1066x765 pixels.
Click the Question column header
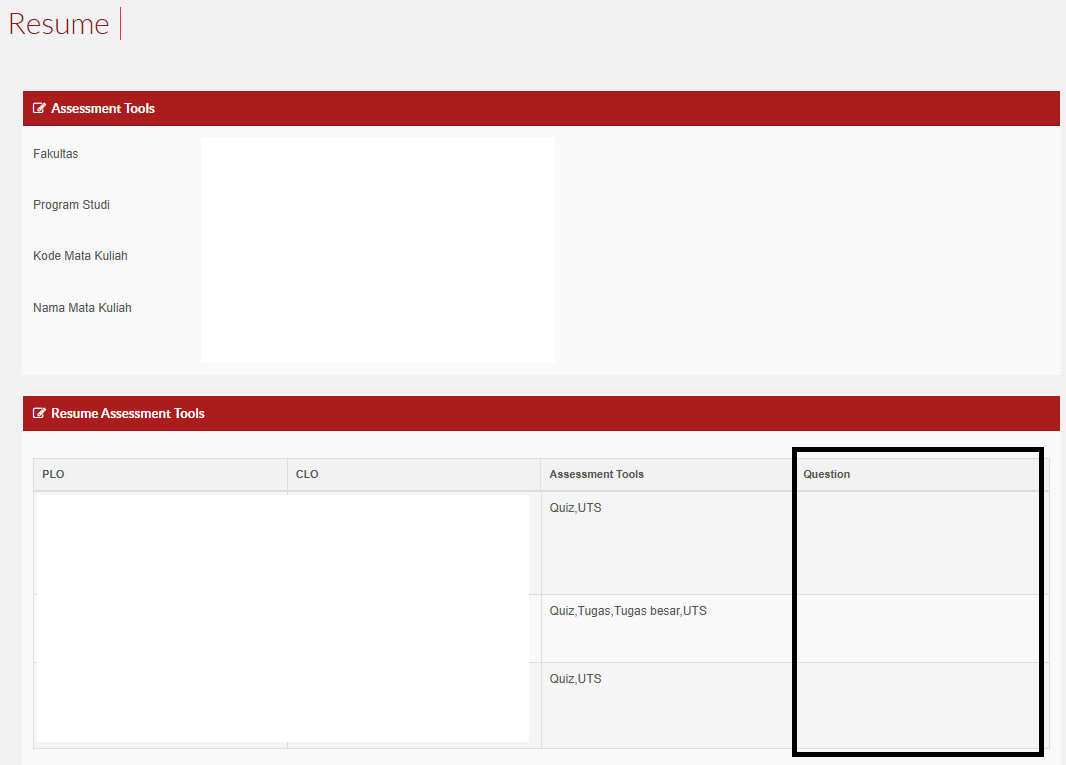coord(826,474)
